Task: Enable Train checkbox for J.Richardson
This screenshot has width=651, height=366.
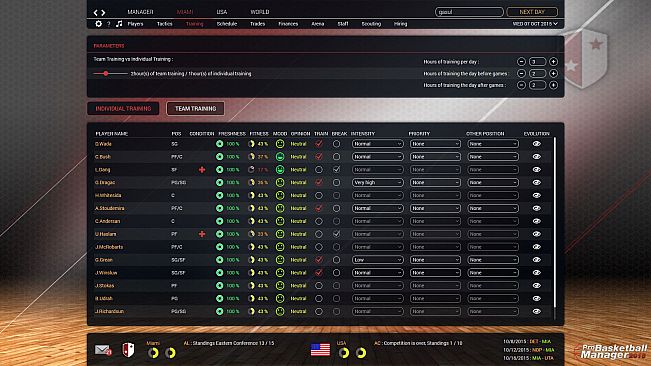Action: coord(319,311)
